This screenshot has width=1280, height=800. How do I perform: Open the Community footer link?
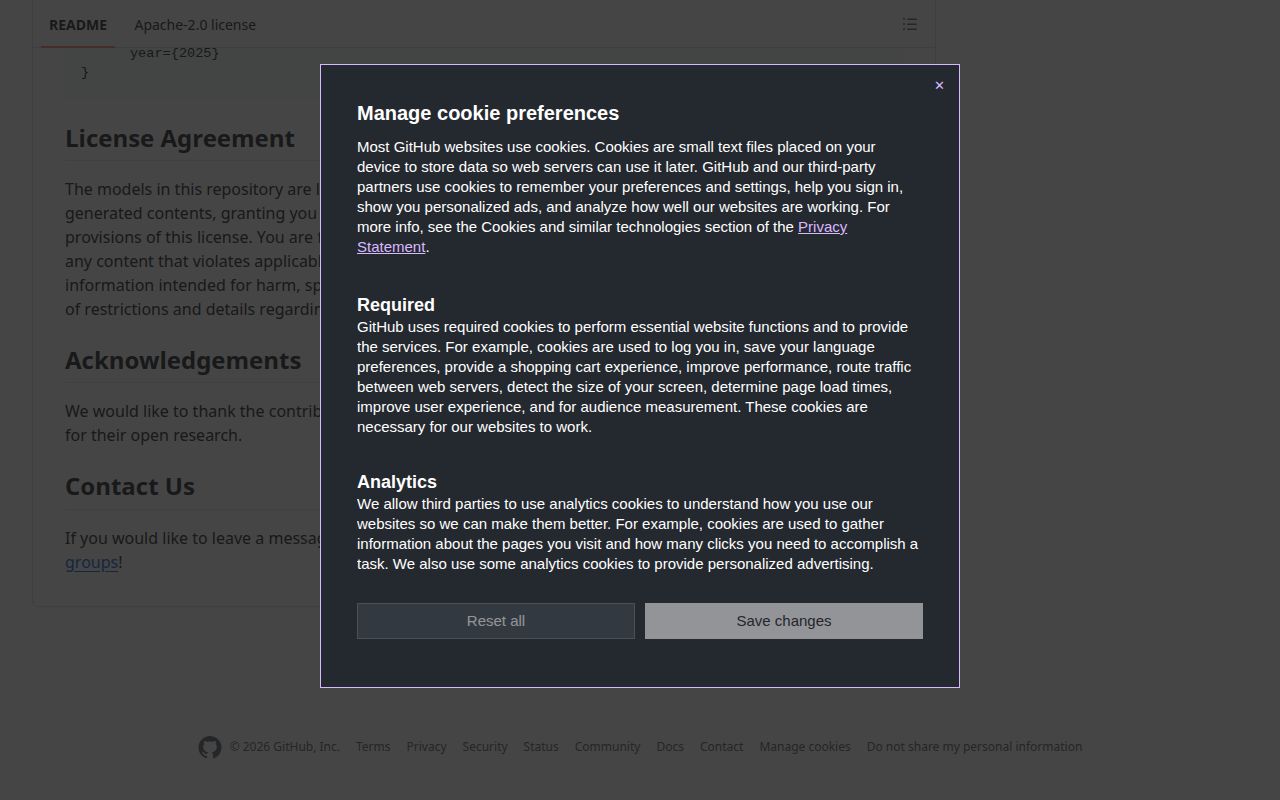click(607, 747)
